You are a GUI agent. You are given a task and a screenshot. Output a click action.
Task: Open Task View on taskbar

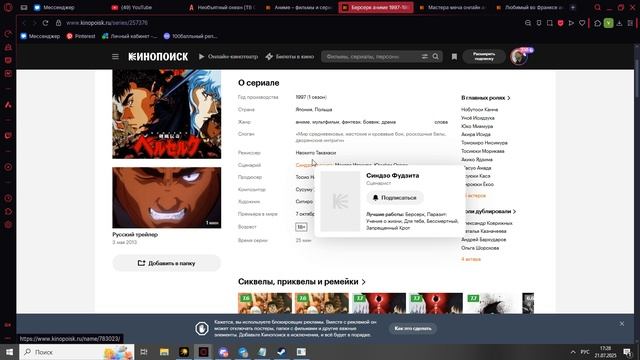coord(144,352)
